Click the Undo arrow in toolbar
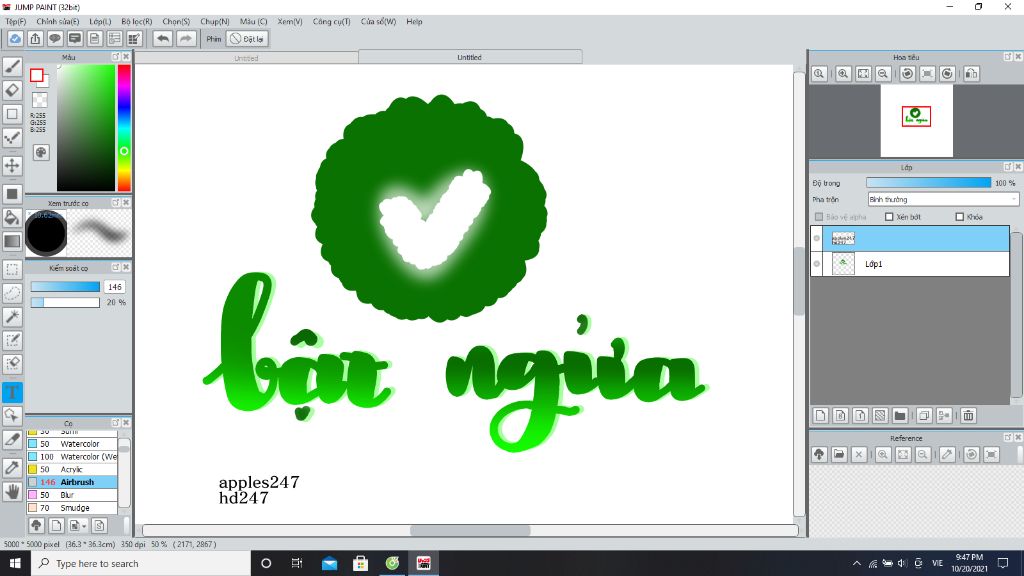 163,39
